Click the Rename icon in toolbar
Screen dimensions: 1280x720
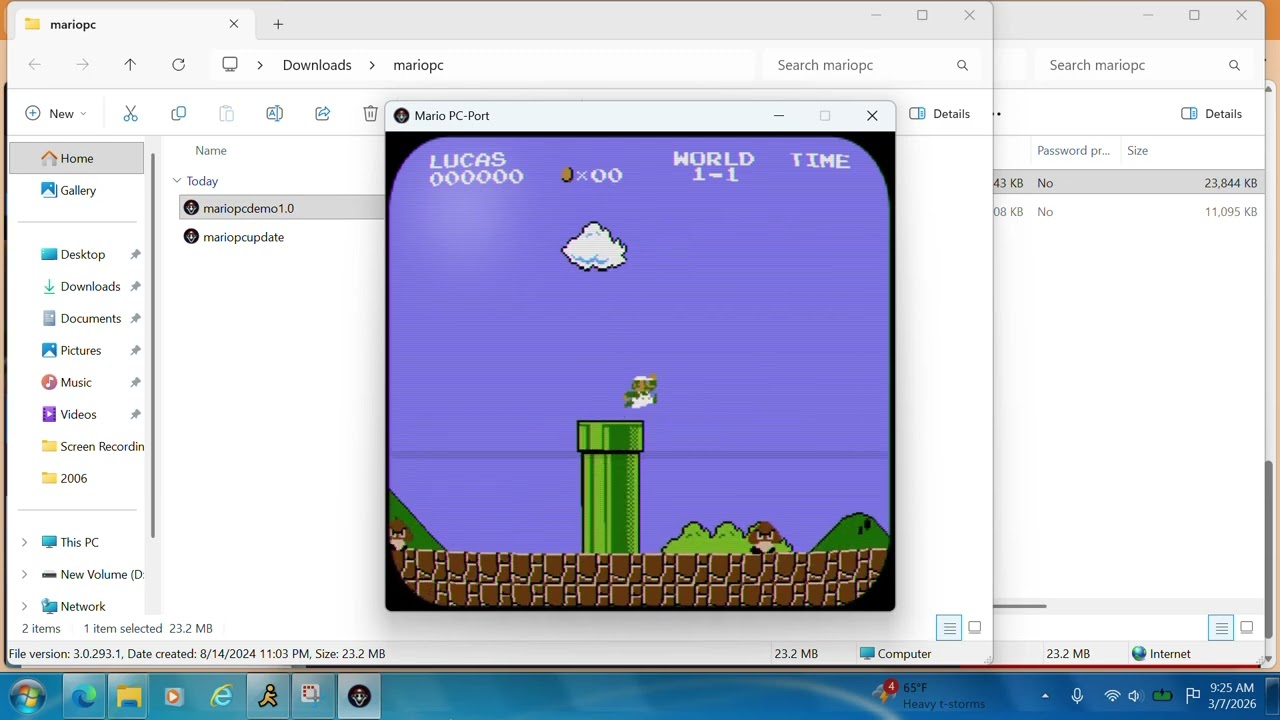click(x=274, y=114)
